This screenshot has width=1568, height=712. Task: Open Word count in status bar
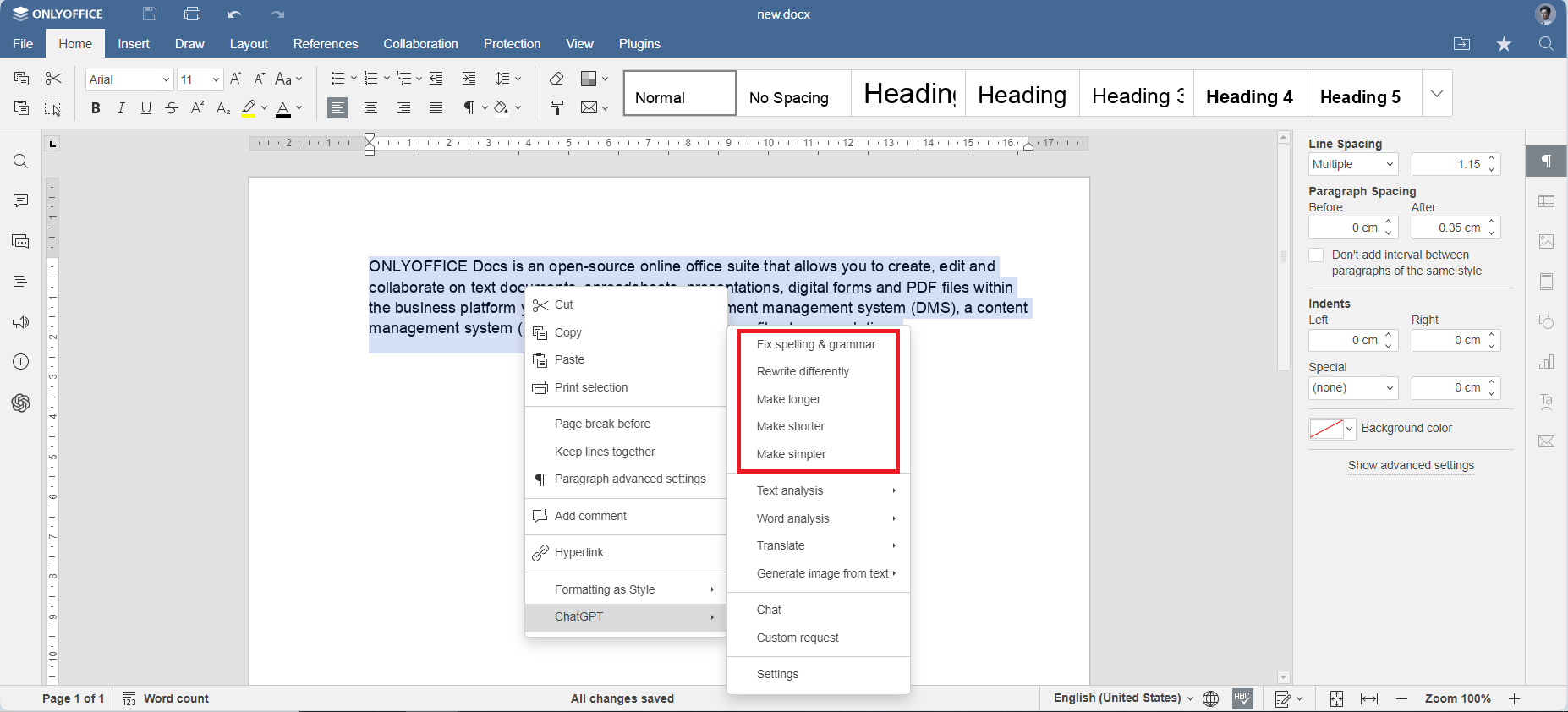(166, 698)
